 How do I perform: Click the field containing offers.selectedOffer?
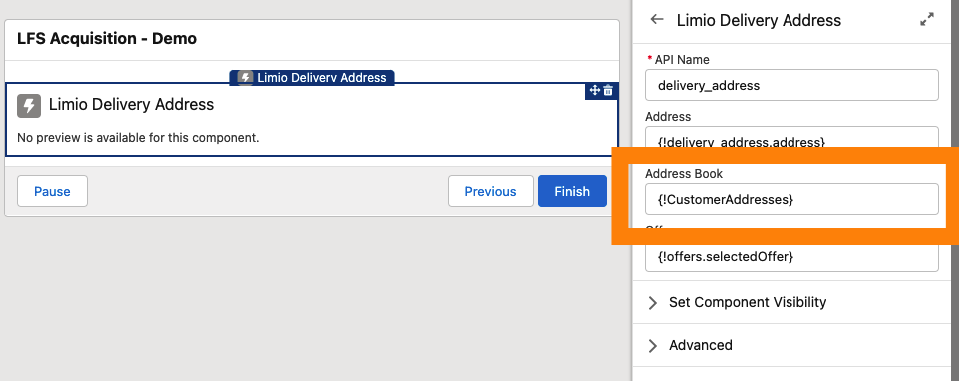pyautogui.click(x=791, y=257)
